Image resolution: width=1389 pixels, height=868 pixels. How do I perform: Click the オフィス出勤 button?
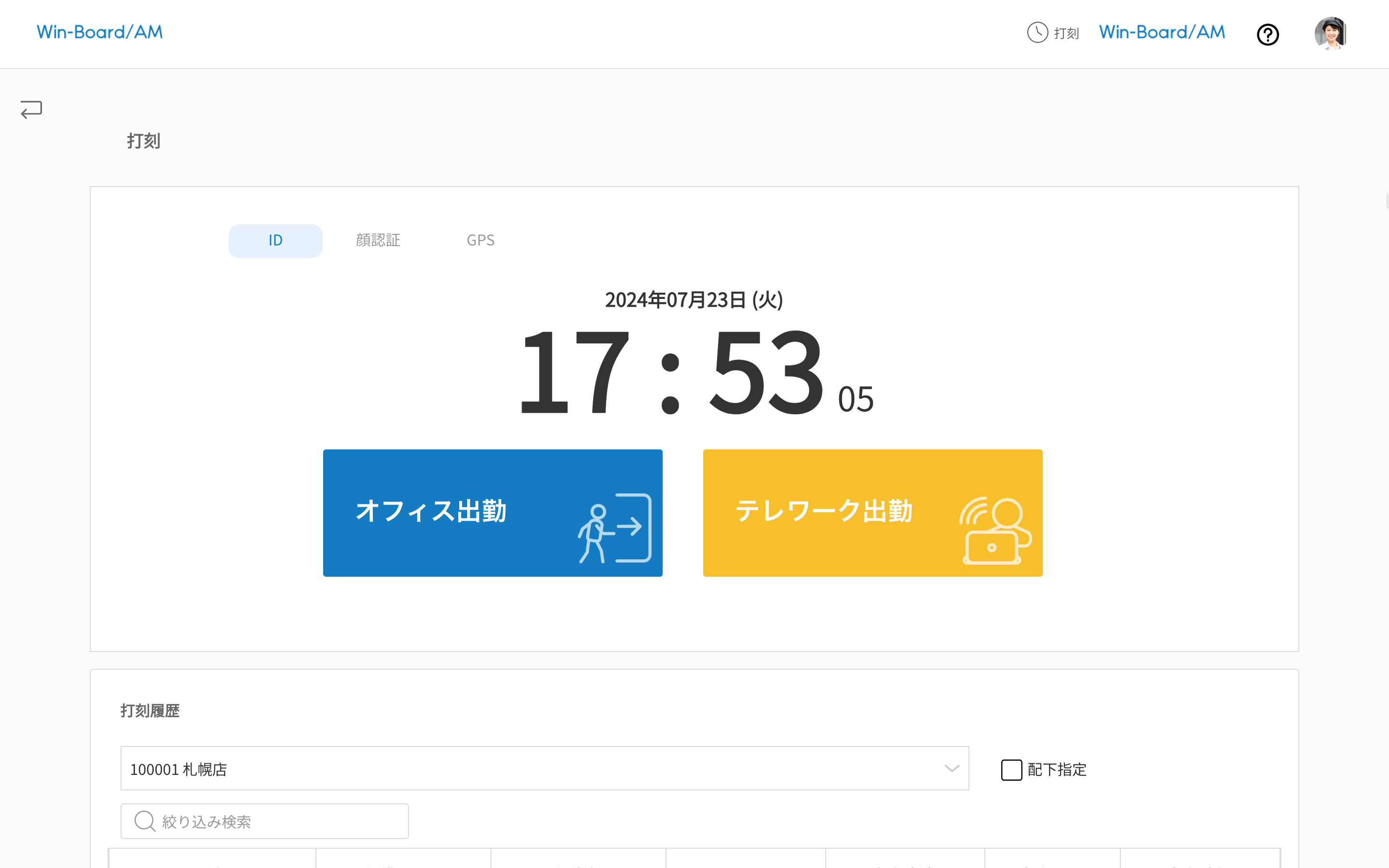(492, 513)
